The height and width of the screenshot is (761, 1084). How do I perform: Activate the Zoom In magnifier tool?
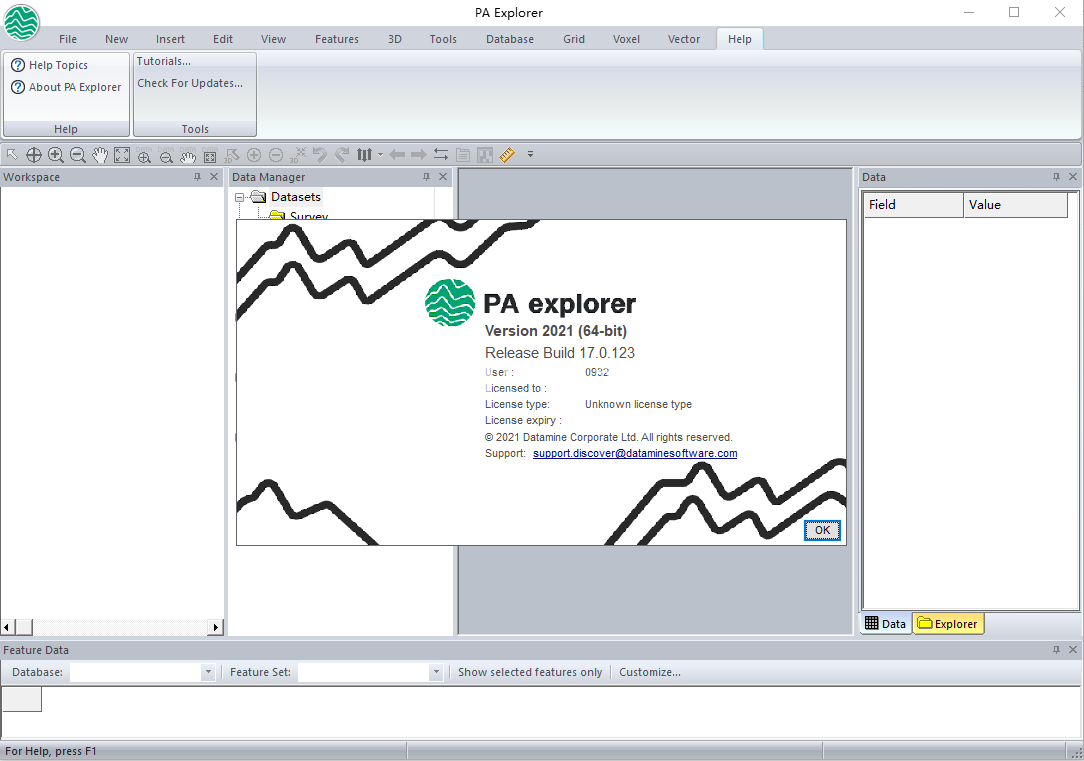[56, 155]
